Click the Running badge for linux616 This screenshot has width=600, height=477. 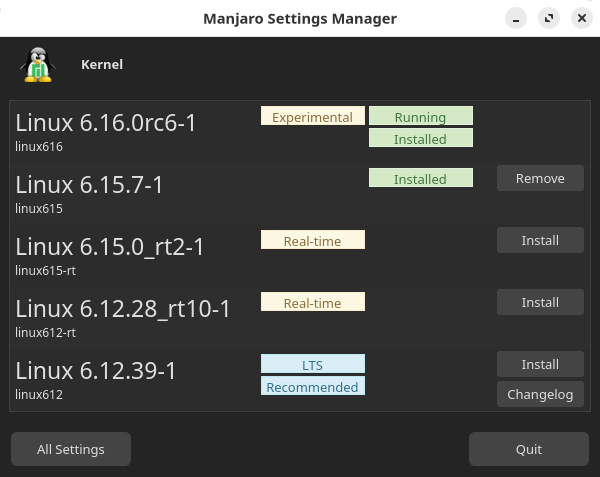click(x=421, y=116)
